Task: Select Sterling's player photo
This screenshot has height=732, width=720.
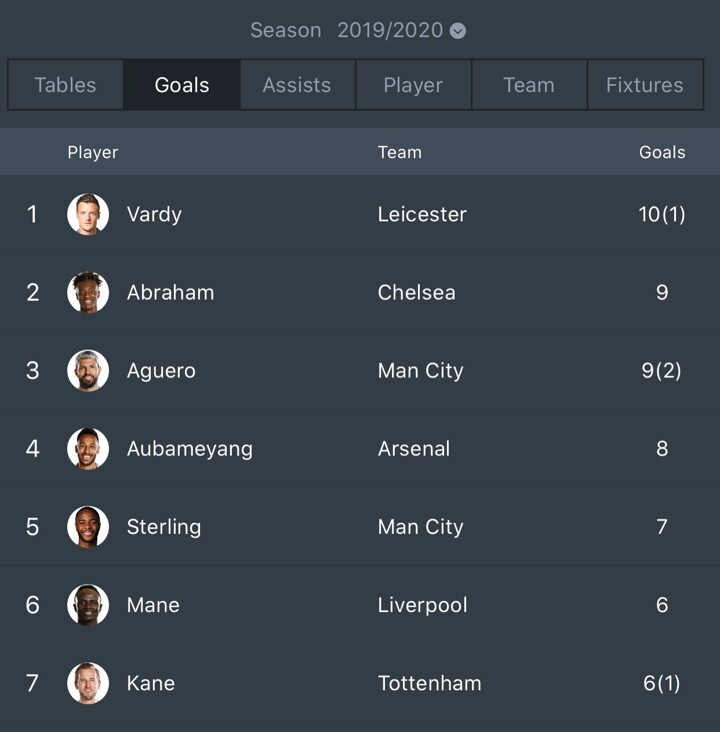Action: [88, 527]
